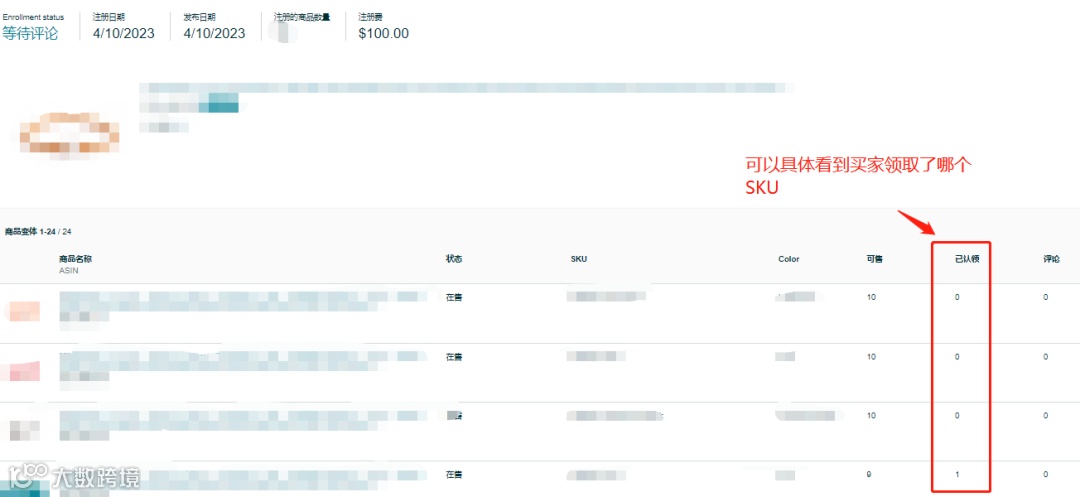The width and height of the screenshot is (1080, 497).
Task: Sort by the 商品名称 column header
Action: [x=76, y=260]
